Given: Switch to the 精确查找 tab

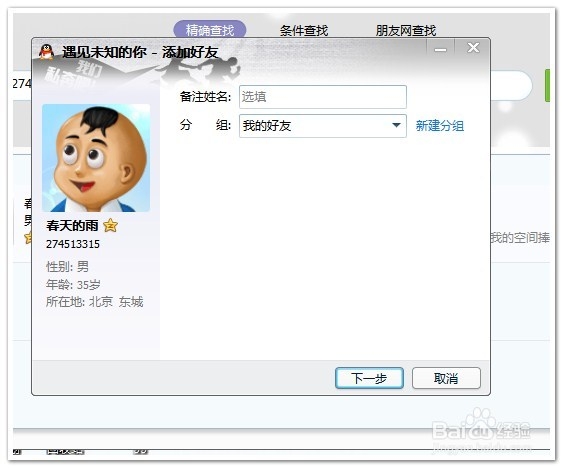Looking at the screenshot, I should point(210,30).
